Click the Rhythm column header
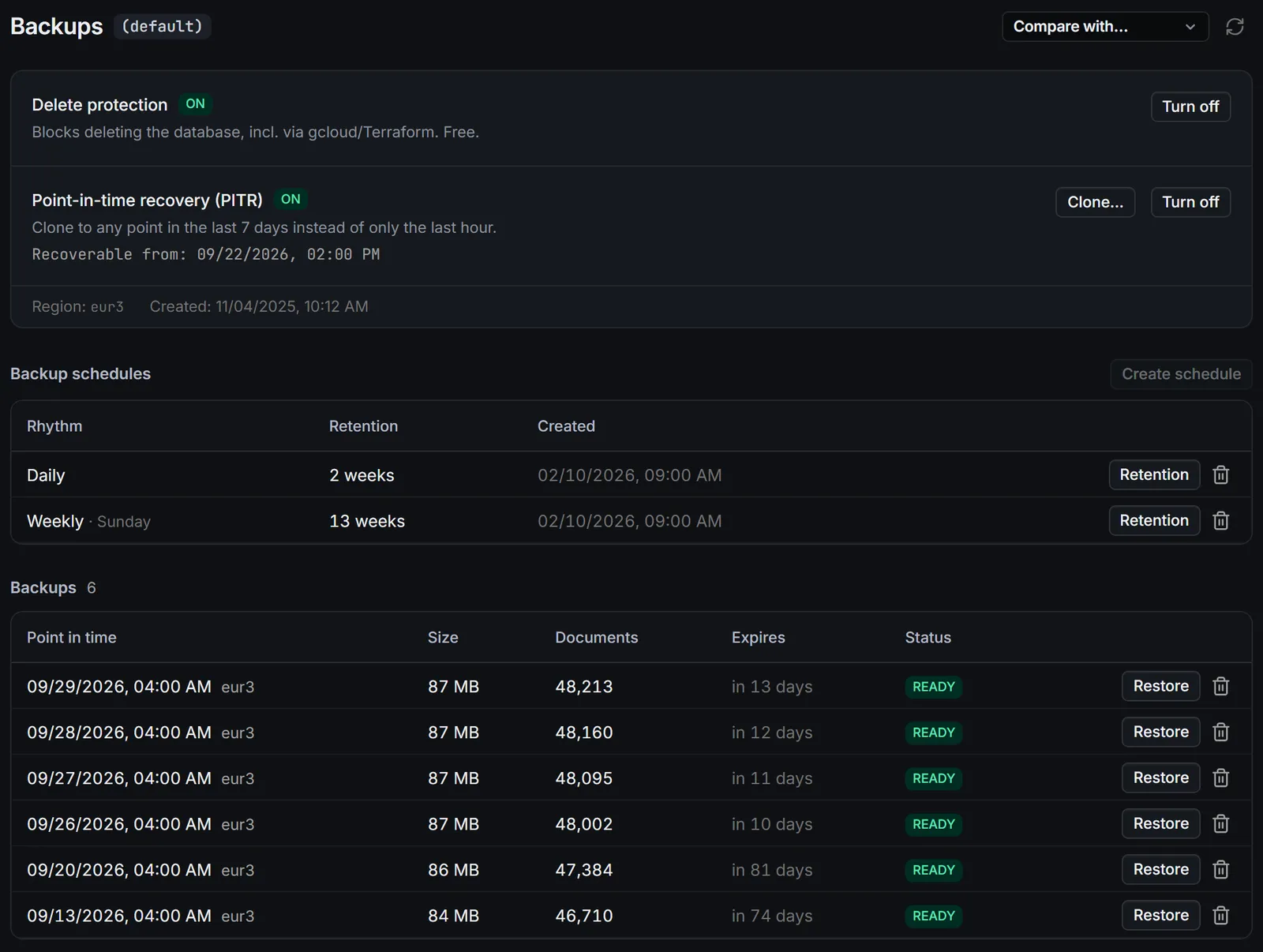Image resolution: width=1263 pixels, height=952 pixels. [54, 426]
